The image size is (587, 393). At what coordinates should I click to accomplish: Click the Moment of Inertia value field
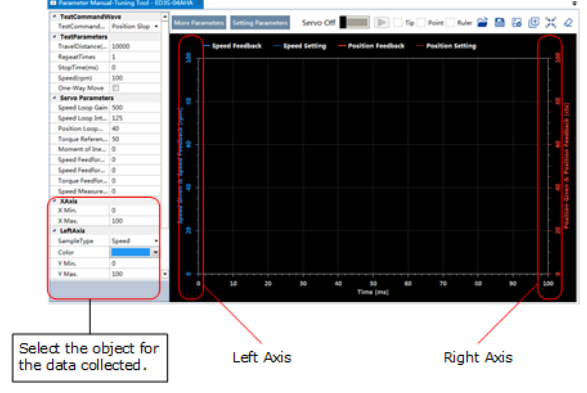135,149
